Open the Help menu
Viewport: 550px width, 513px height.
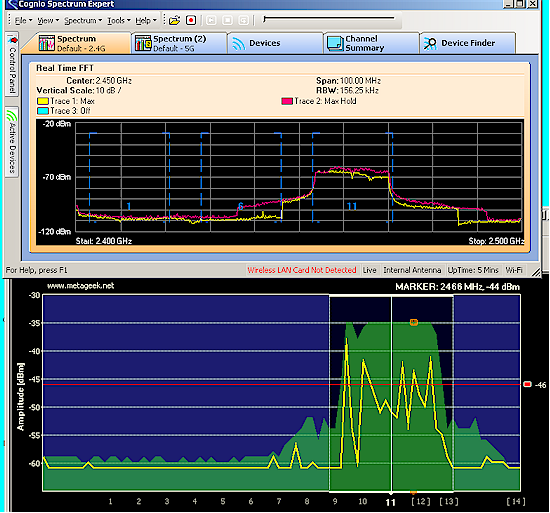click(146, 21)
